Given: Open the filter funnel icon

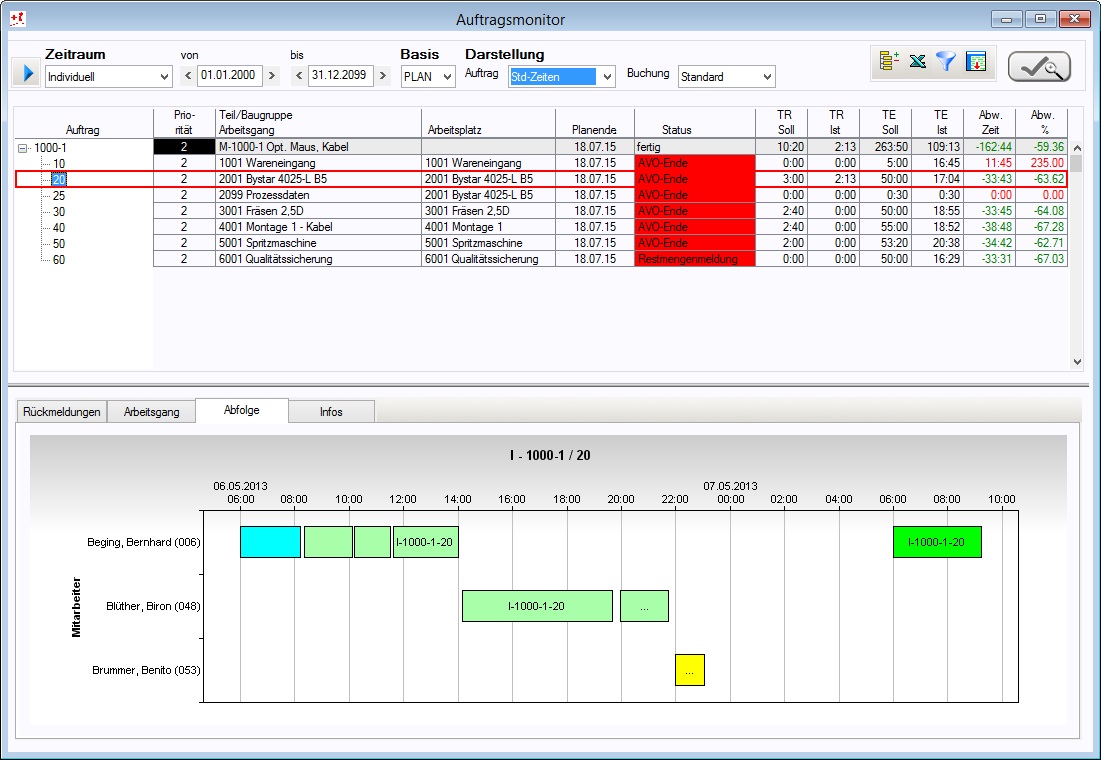Looking at the screenshot, I should [946, 62].
